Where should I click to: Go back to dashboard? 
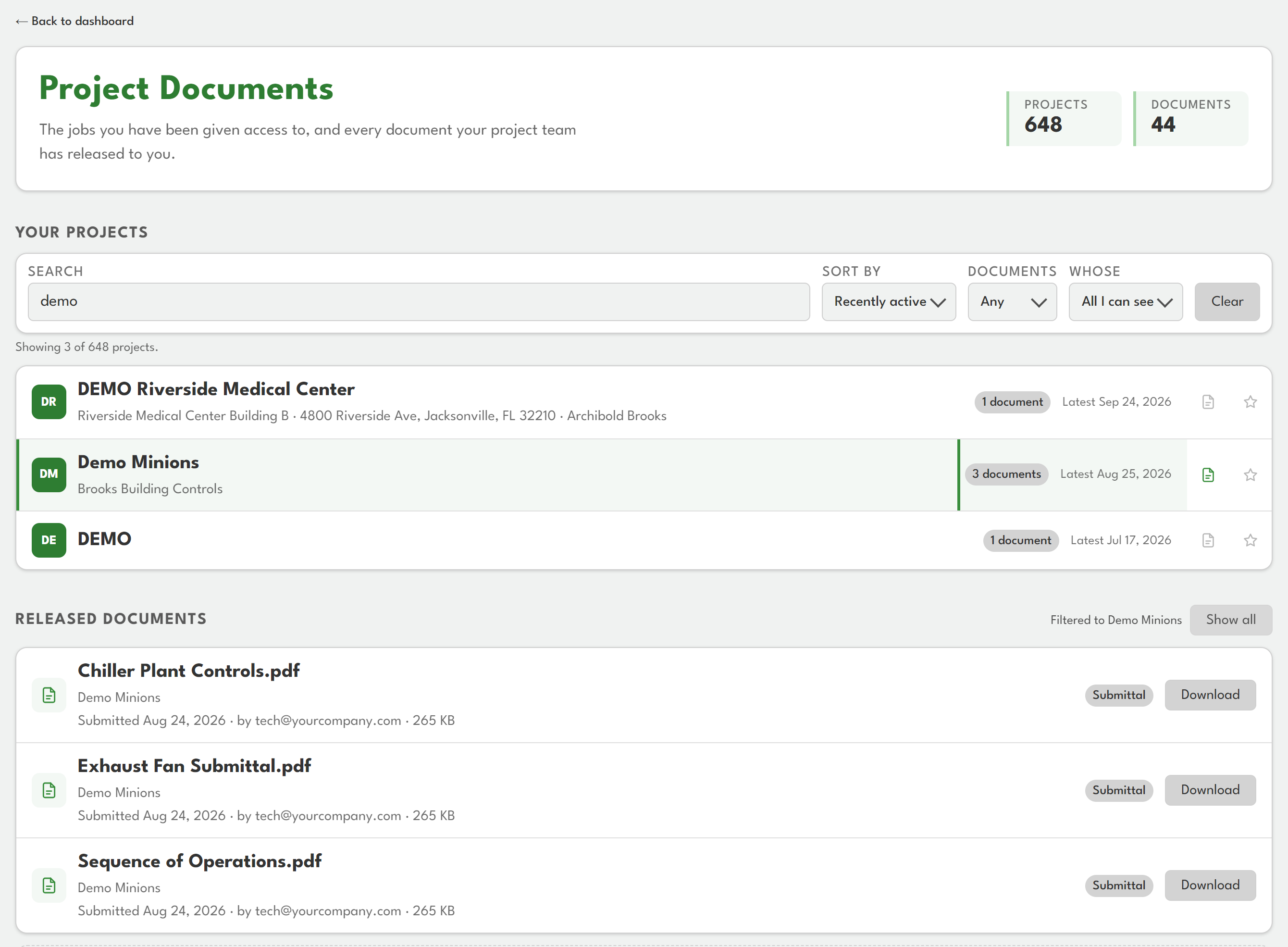click(74, 21)
